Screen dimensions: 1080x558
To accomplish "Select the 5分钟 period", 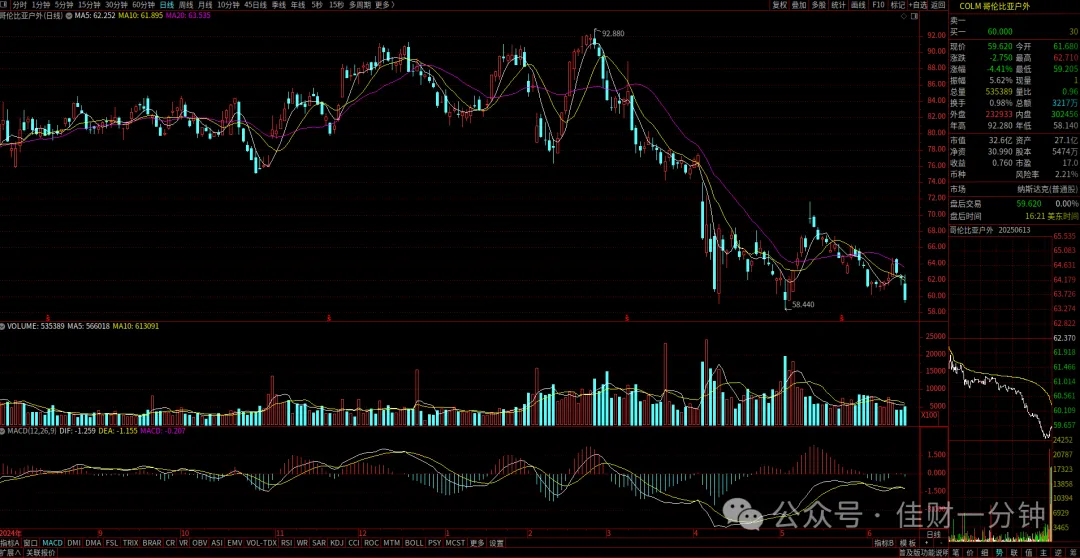I will coord(65,4).
